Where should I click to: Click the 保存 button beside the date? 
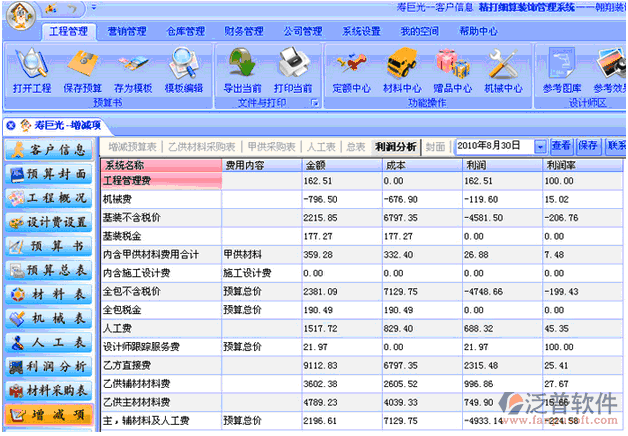588,147
